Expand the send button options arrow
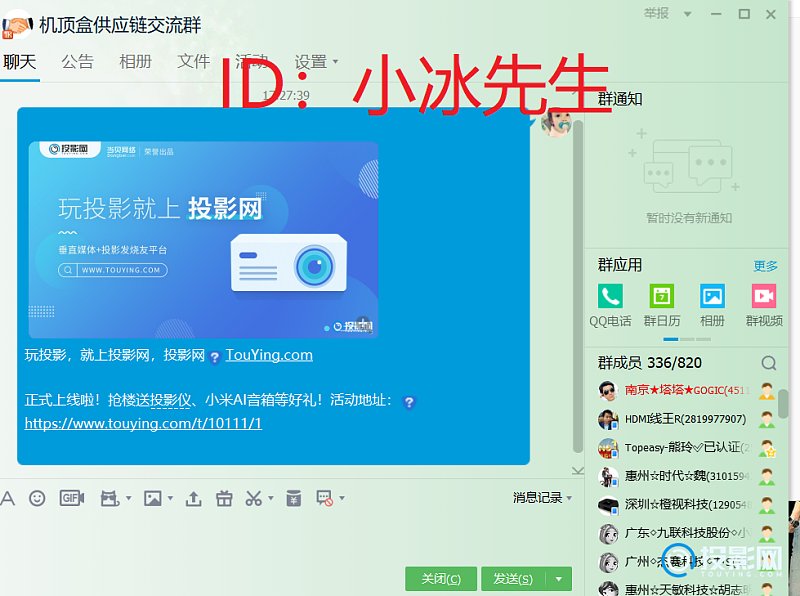The image size is (800, 596). 561,579
